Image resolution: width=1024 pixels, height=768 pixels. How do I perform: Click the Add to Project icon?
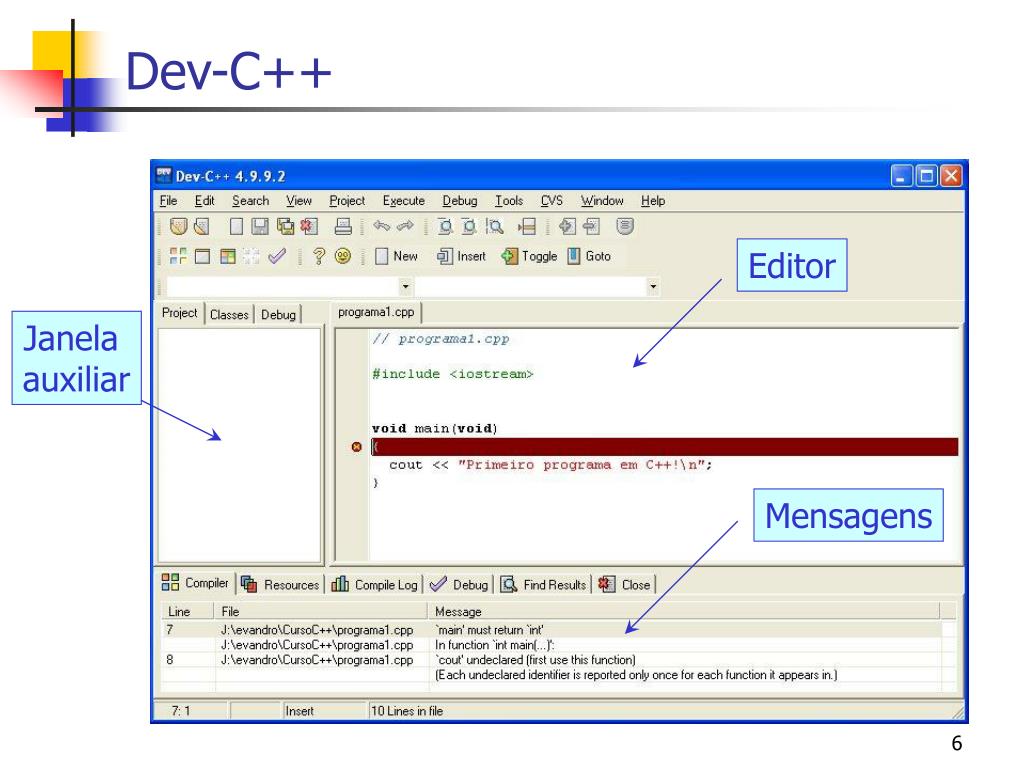[567, 227]
